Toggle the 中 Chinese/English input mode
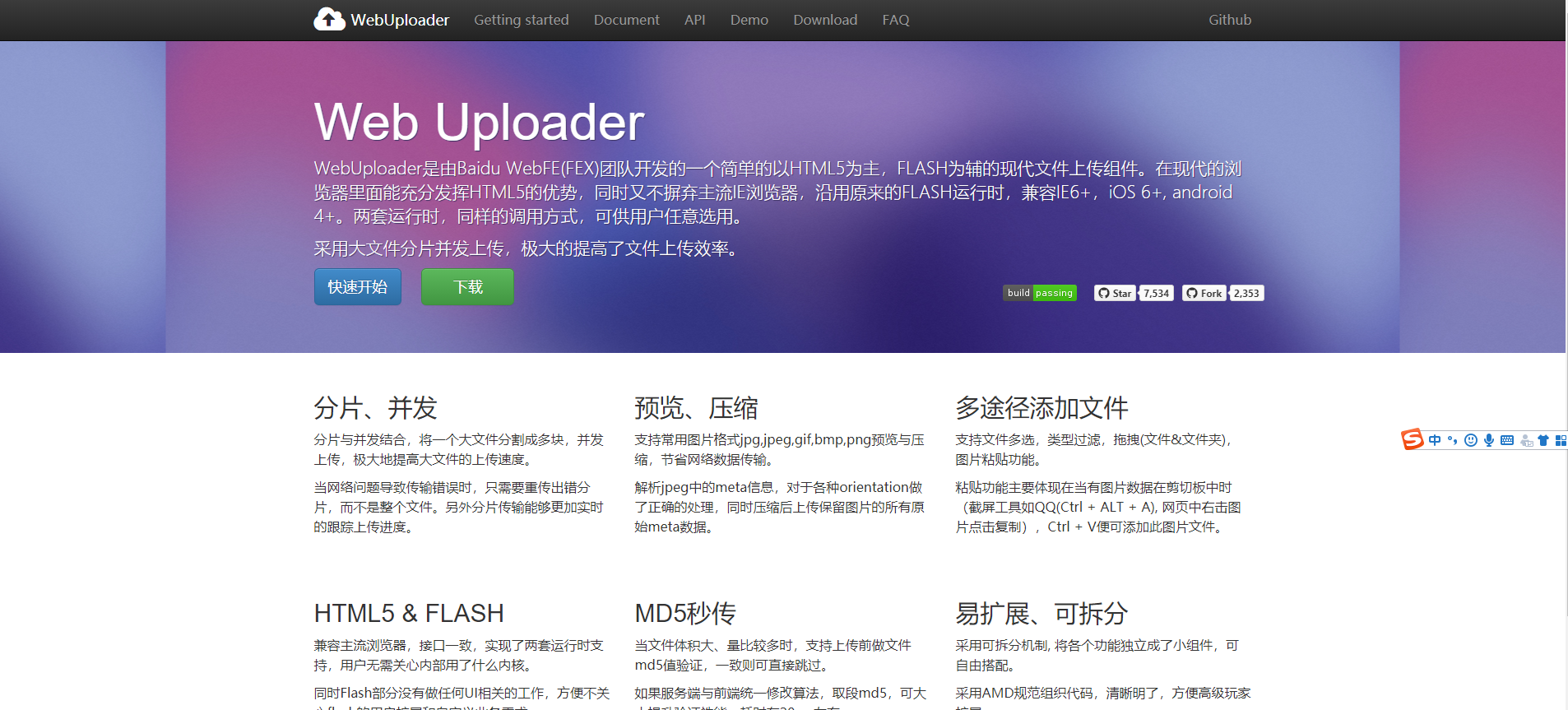 pyautogui.click(x=1435, y=440)
